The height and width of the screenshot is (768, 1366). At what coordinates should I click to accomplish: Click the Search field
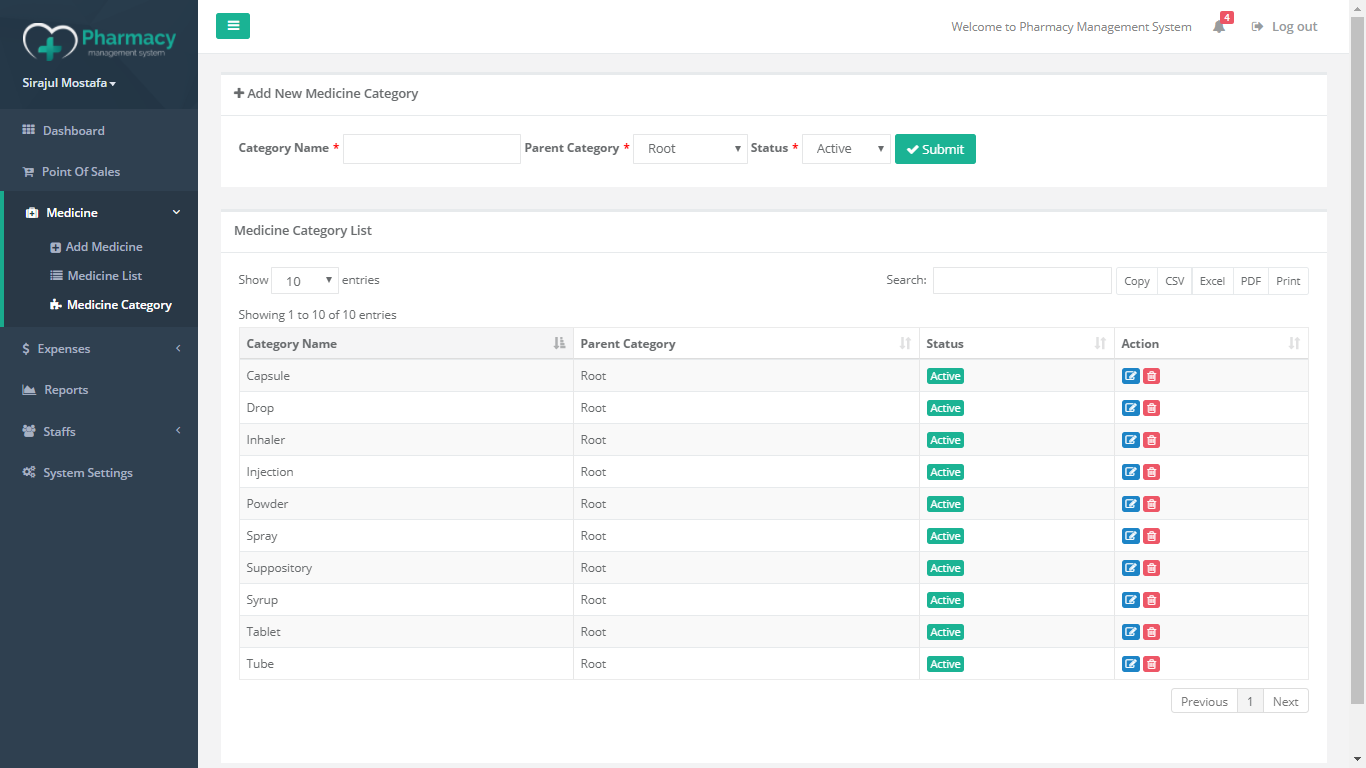(1022, 281)
